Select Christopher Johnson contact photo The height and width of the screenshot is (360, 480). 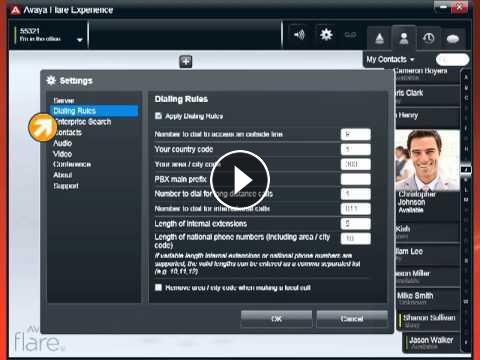click(427, 161)
